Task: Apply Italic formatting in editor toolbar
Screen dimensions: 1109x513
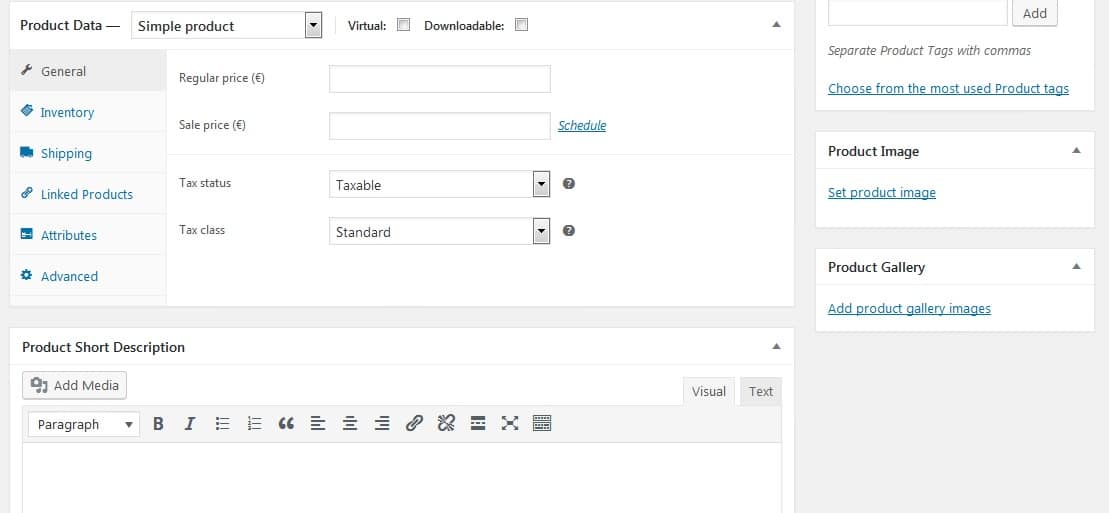Action: pyautogui.click(x=189, y=424)
